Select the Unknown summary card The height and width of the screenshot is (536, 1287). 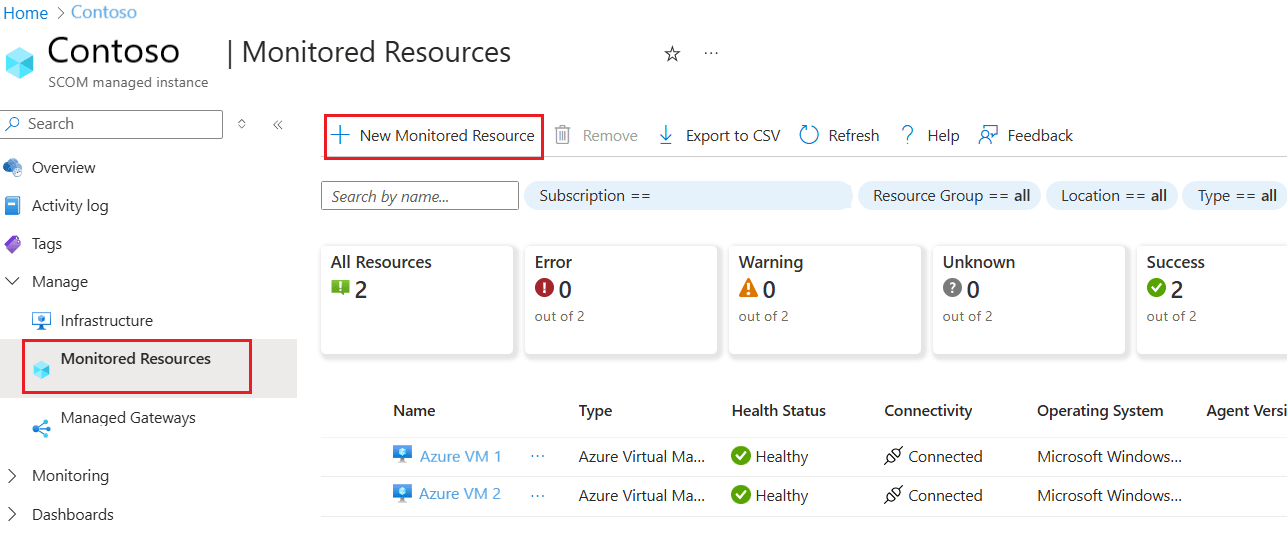tap(1028, 300)
